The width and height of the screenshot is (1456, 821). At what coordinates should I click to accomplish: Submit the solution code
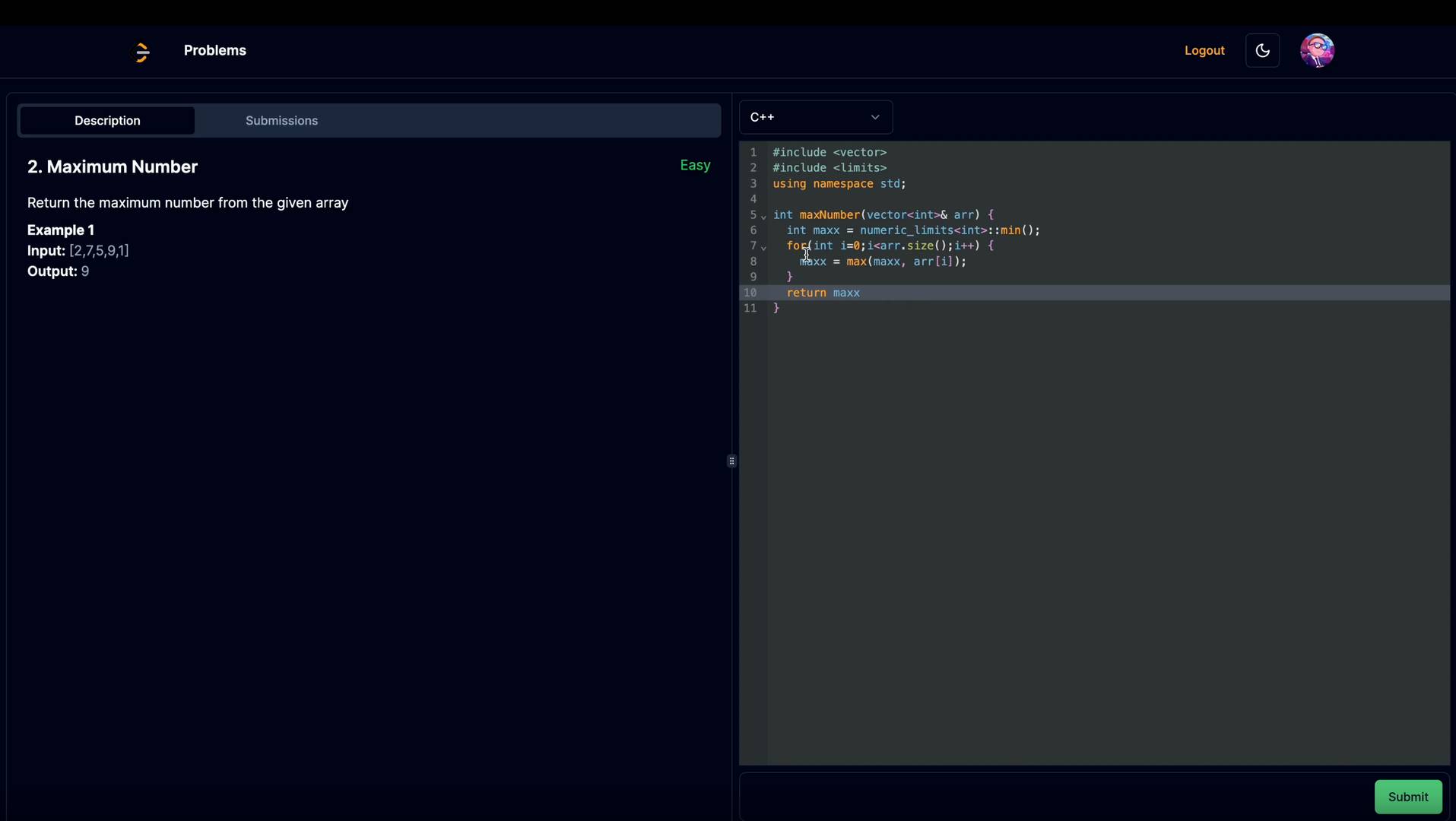tap(1407, 797)
